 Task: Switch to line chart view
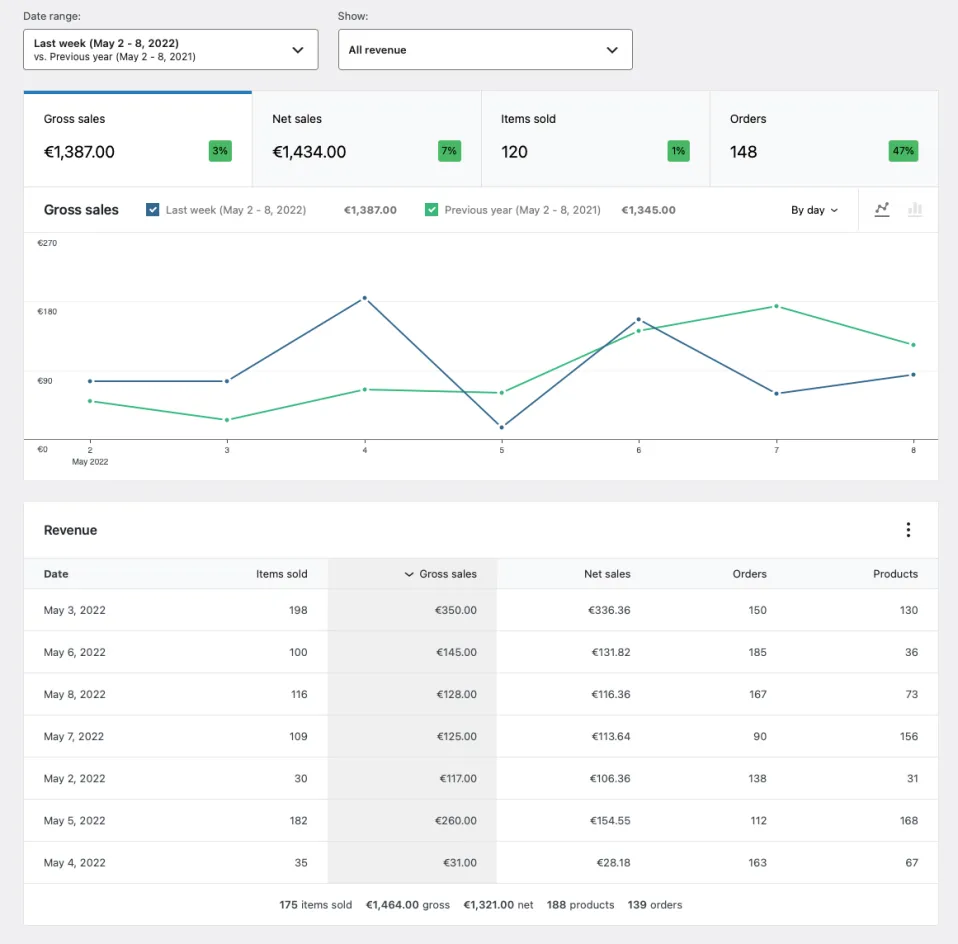882,210
